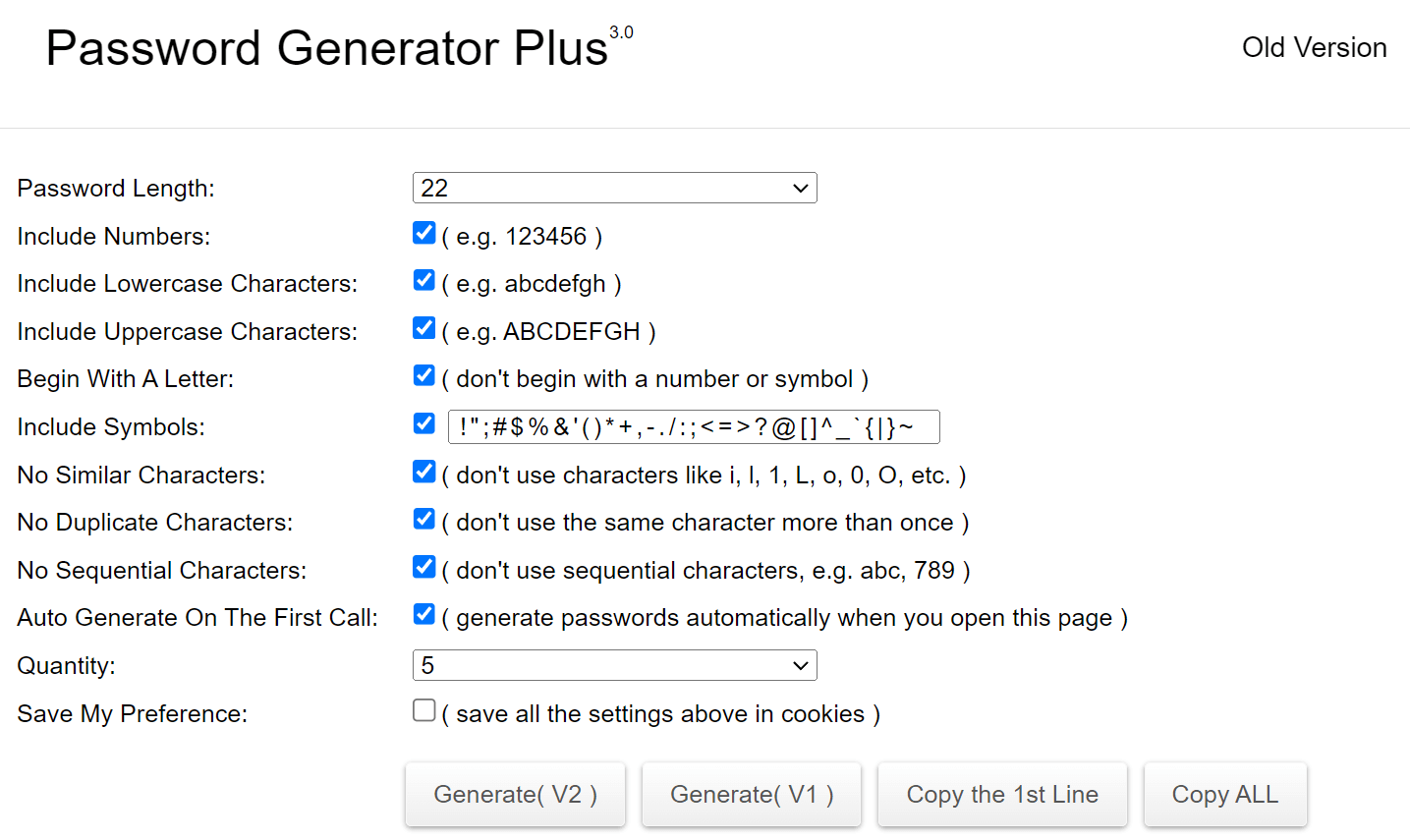This screenshot has height=840, width=1410.
Task: Turn off Auto Generate On The First Call
Action: (x=423, y=614)
